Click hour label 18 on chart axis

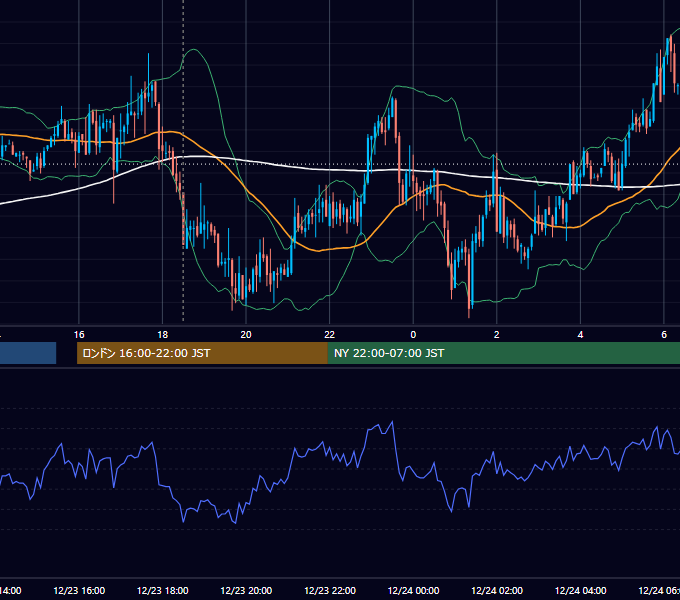[163, 335]
